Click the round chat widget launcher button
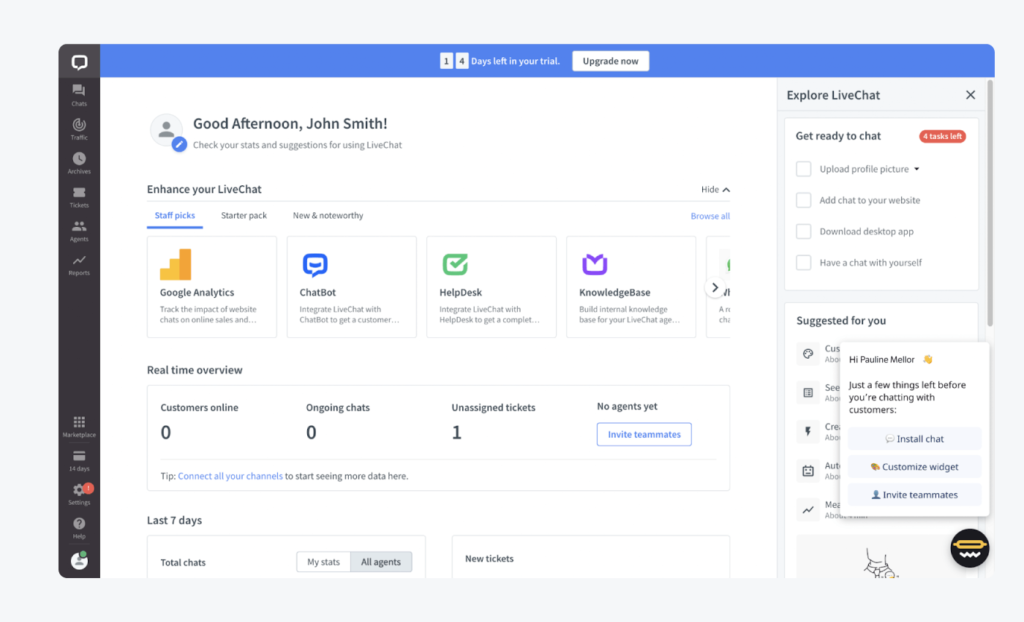Image resolution: width=1024 pixels, height=622 pixels. (970, 548)
